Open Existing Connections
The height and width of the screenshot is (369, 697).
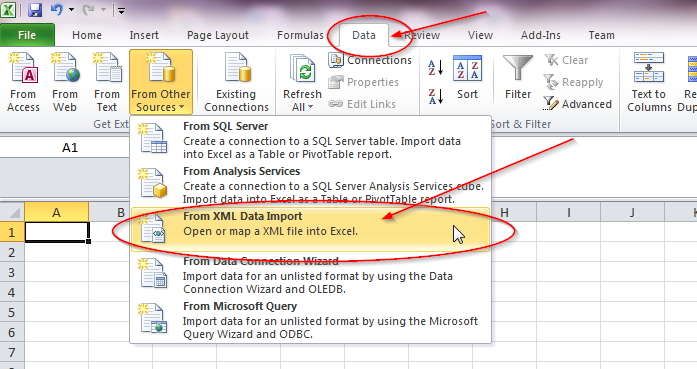[236, 82]
